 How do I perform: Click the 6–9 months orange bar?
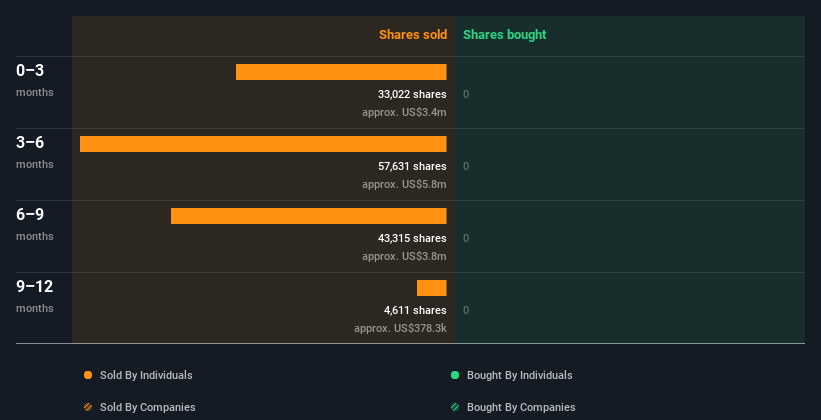[308, 216]
